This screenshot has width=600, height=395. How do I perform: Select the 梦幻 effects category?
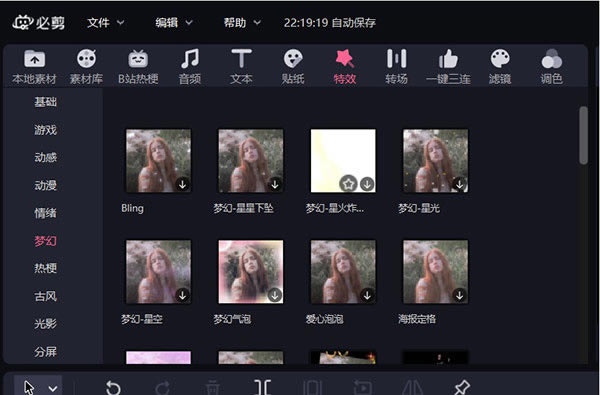(x=46, y=241)
